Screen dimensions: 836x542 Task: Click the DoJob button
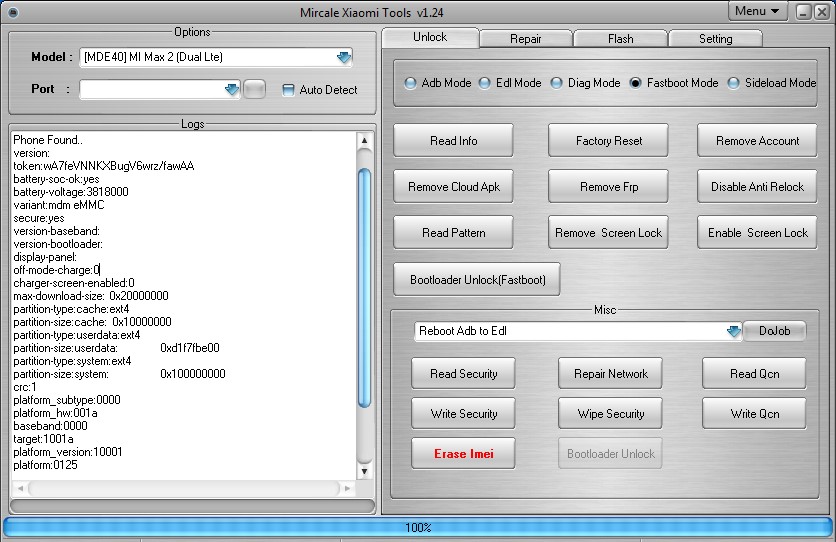(x=774, y=331)
